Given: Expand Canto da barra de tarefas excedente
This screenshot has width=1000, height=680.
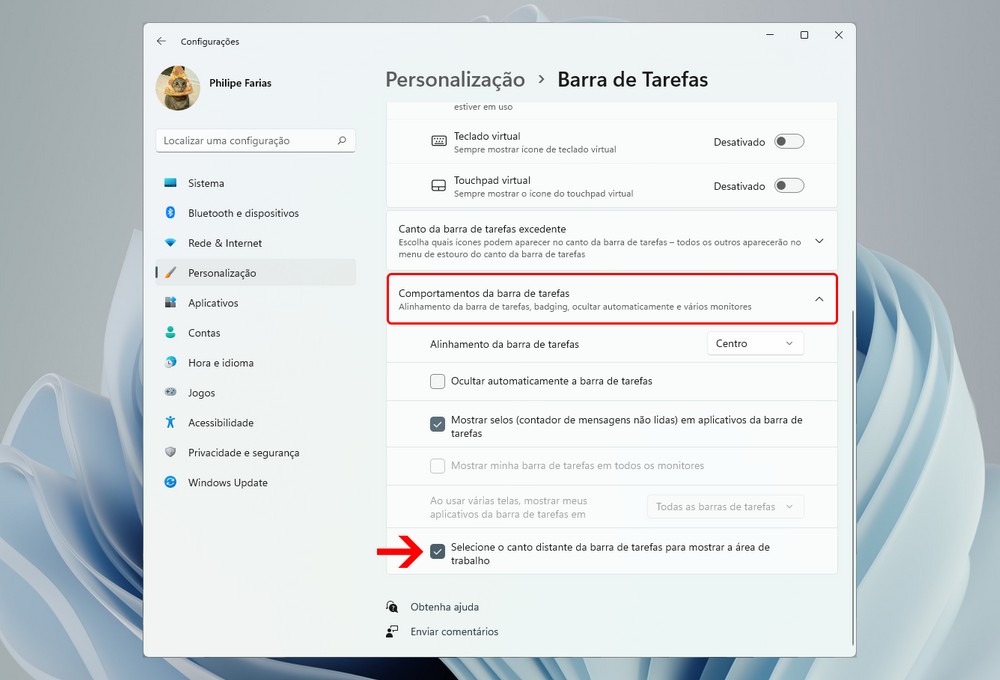Looking at the screenshot, I should click(x=819, y=241).
